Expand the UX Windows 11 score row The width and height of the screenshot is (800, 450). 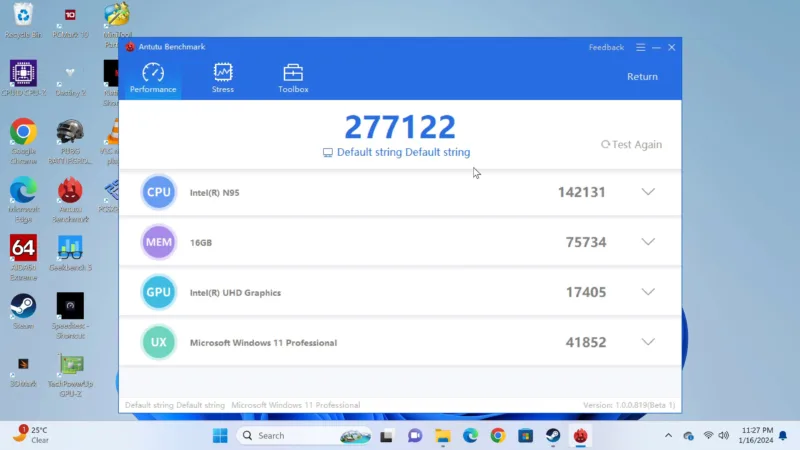(647, 342)
